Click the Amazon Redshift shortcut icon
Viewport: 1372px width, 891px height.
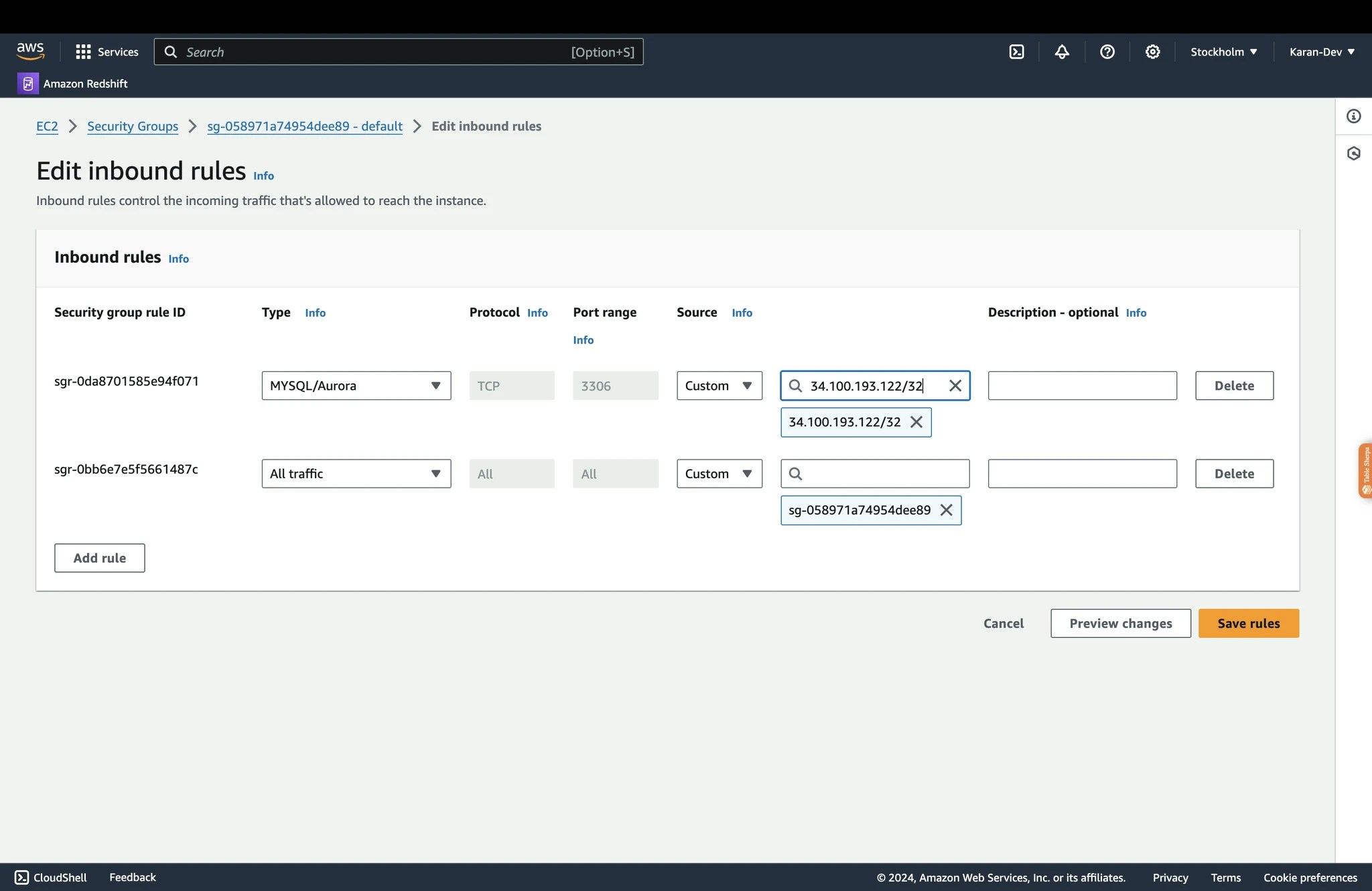pos(27,84)
